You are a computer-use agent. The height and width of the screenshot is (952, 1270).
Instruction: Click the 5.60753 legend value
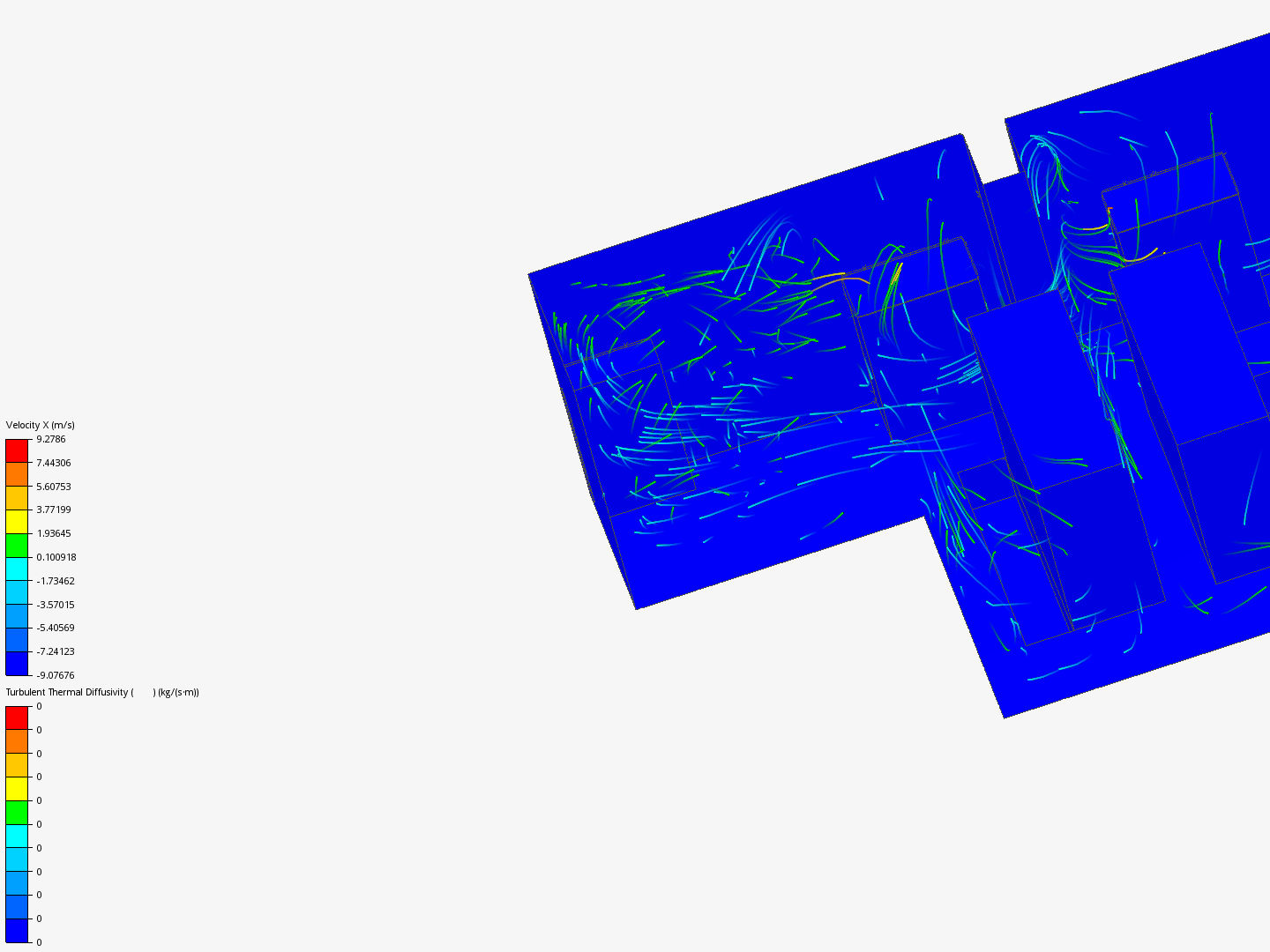pos(54,487)
